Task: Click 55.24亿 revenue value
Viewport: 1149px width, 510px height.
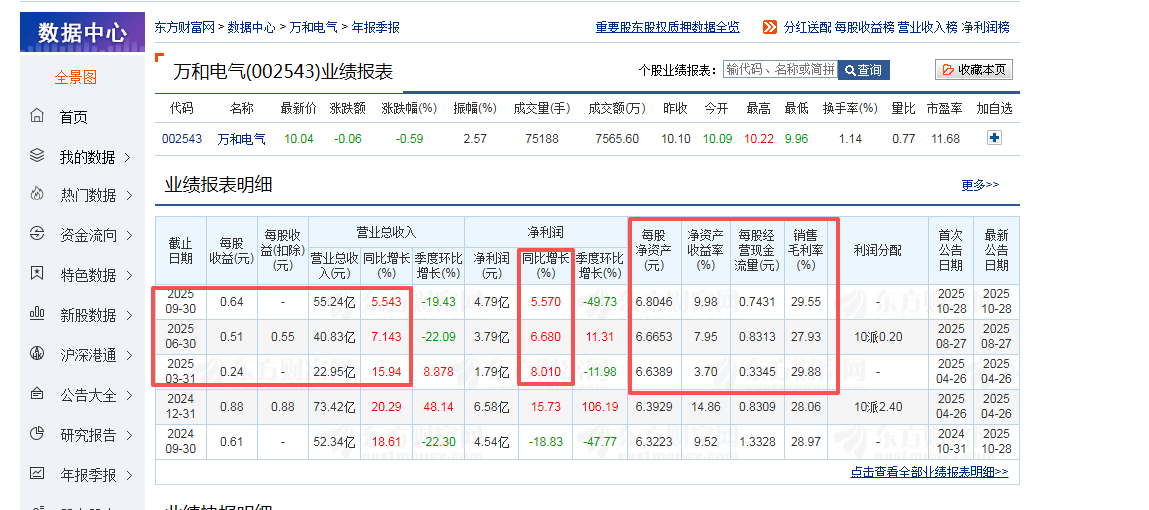Action: [334, 301]
